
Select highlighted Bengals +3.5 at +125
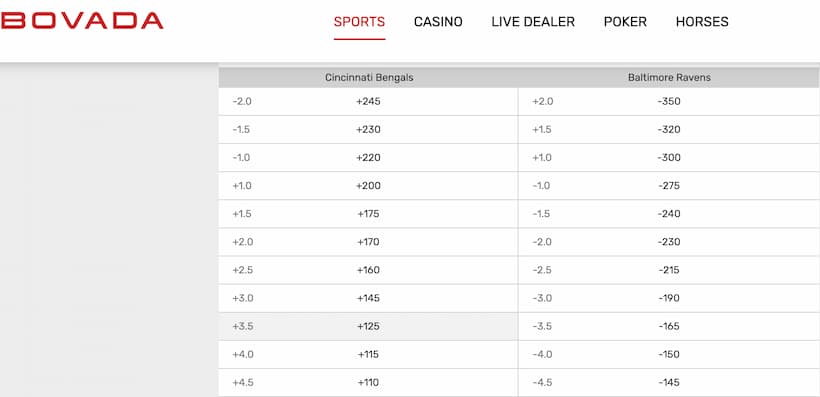click(x=368, y=326)
